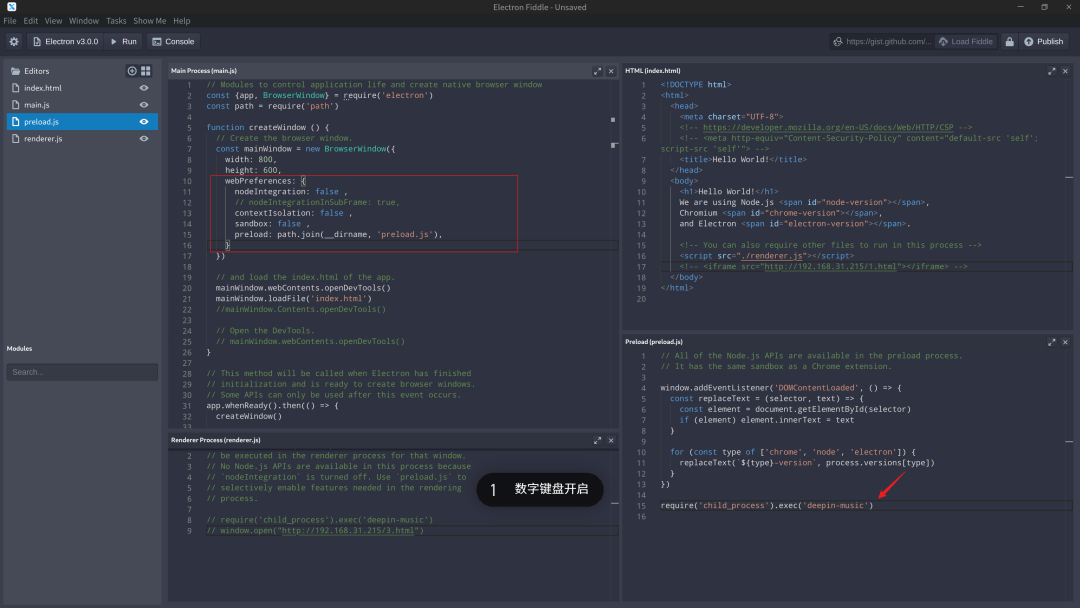Open the developer.mozilla.org CSP link in HTML
This screenshot has width=1080, height=608.
pos(828,127)
